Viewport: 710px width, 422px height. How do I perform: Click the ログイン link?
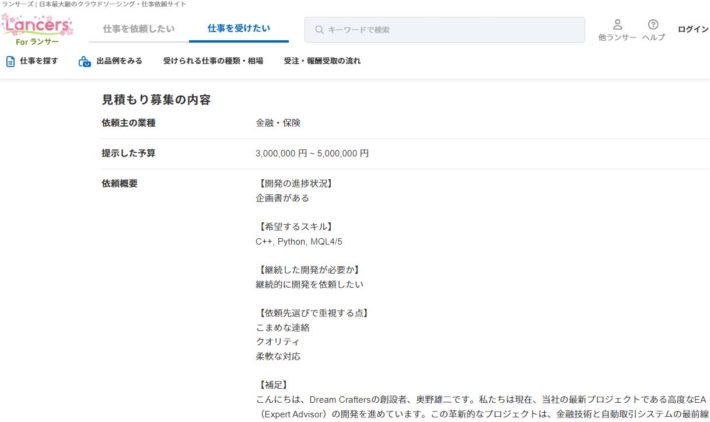click(x=693, y=29)
